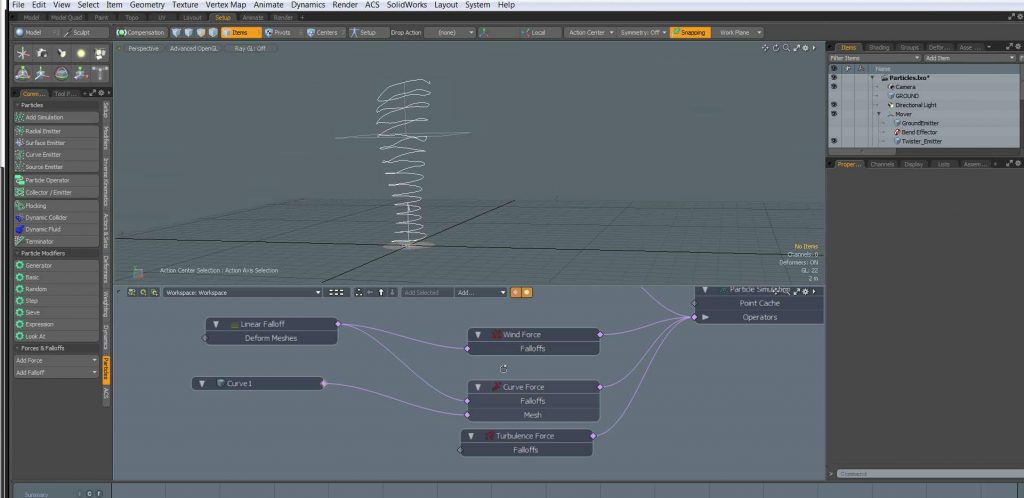Screen dimensions: 1024x498
Task: Toggle visibility eye of Directional Light
Action: (x=833, y=104)
